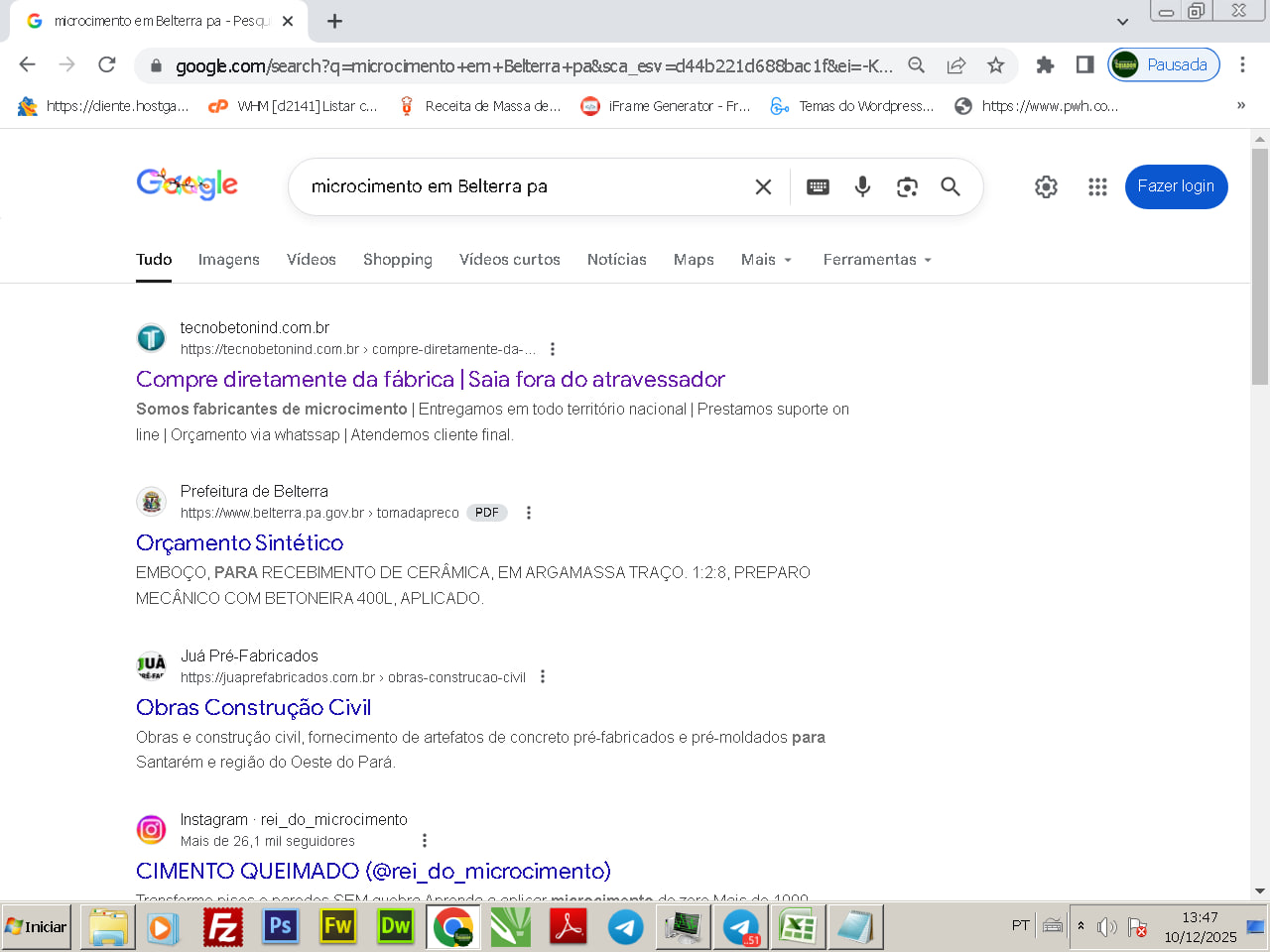1270x952 pixels.
Task: Open FileZilla from the taskbar
Action: pos(223,927)
